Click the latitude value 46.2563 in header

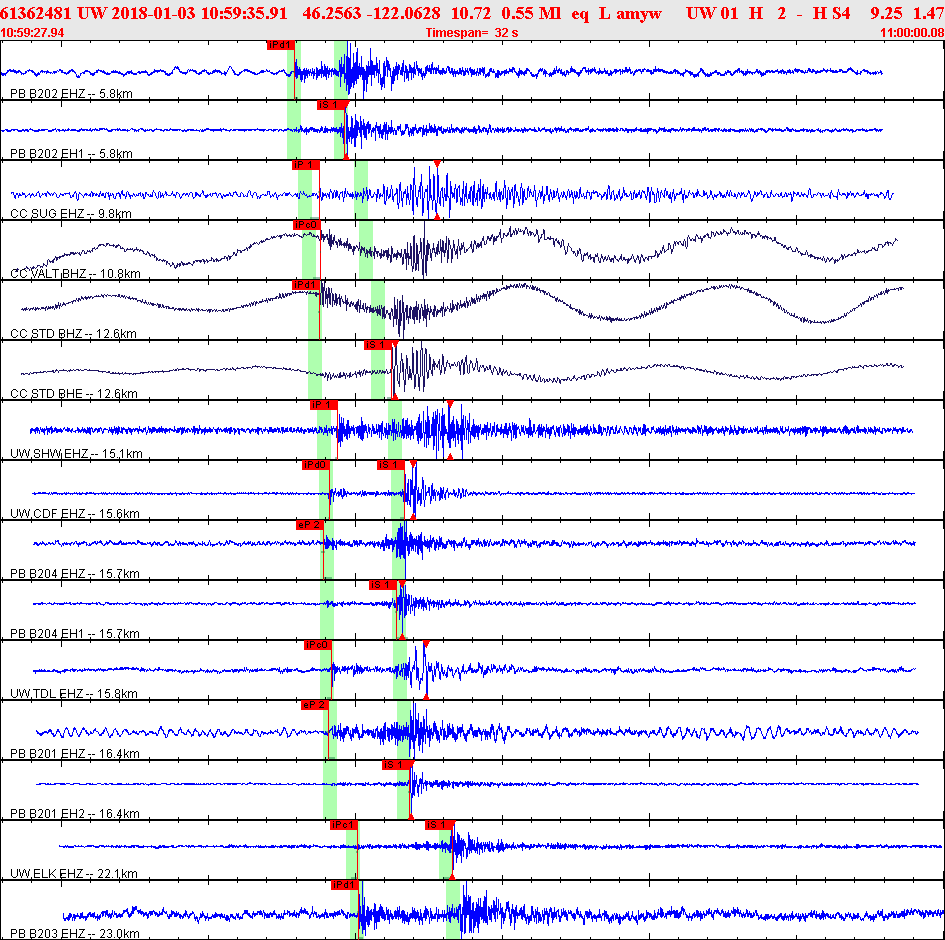tap(332, 13)
